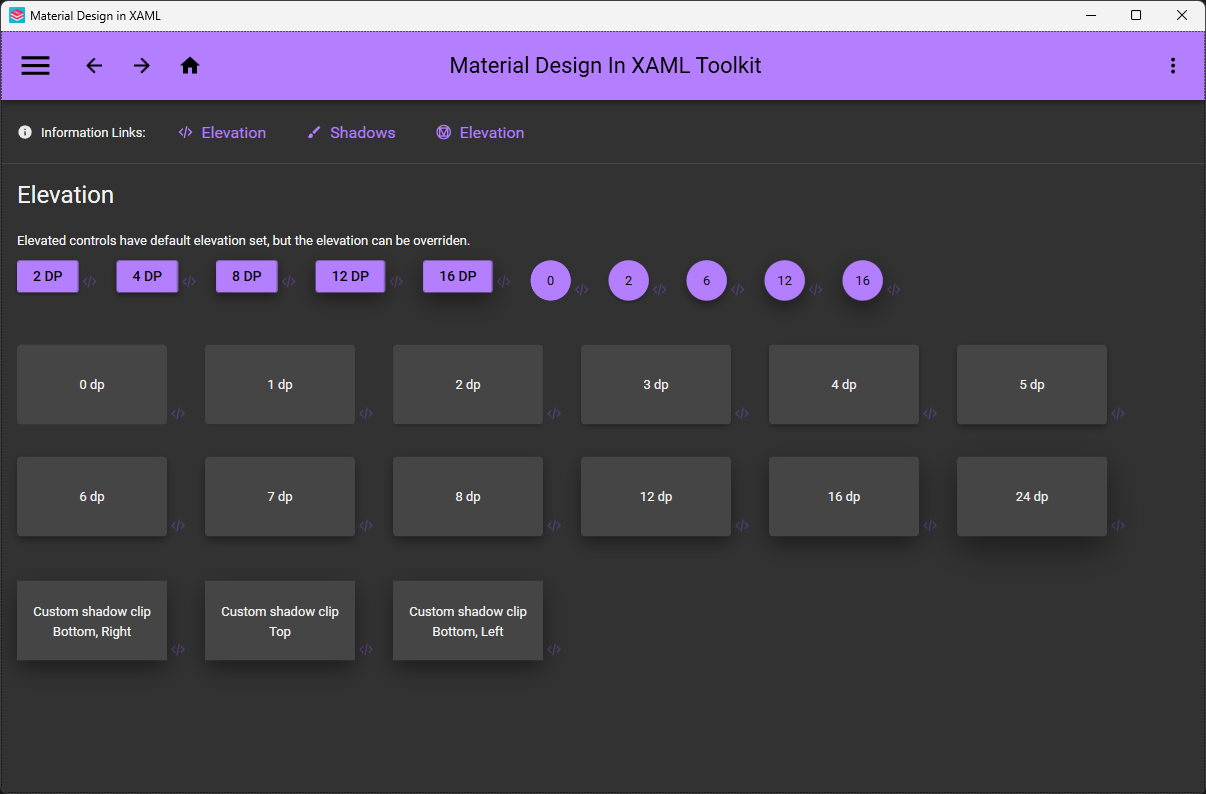Go back with the left arrow
Screen dimensions: 1206x794
[94, 66]
